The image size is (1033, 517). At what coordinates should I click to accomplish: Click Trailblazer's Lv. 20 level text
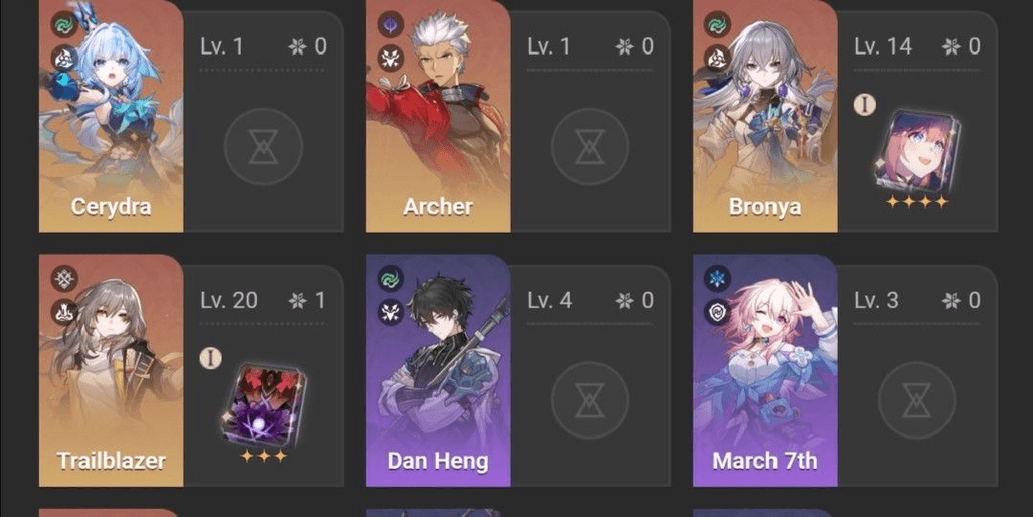pos(229,301)
